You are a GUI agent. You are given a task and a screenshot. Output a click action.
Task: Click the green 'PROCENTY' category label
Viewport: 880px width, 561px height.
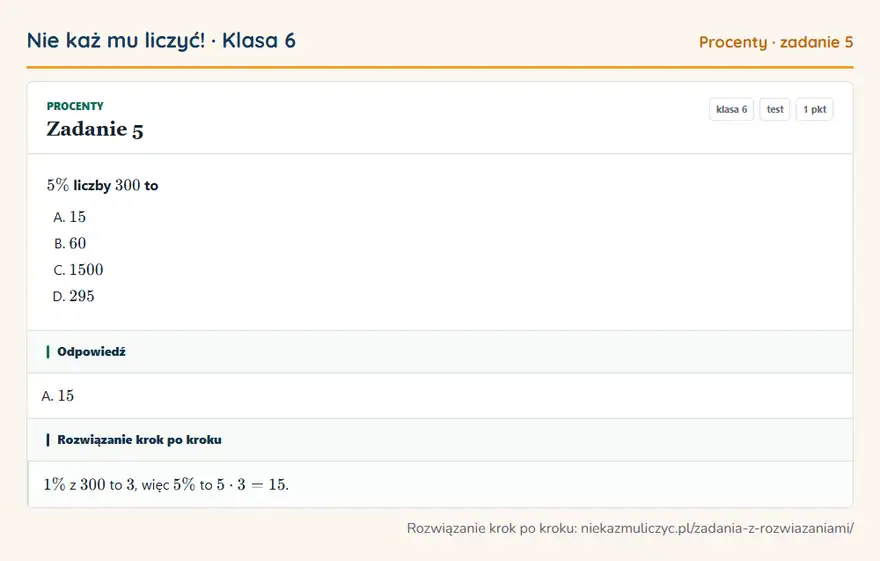click(75, 106)
